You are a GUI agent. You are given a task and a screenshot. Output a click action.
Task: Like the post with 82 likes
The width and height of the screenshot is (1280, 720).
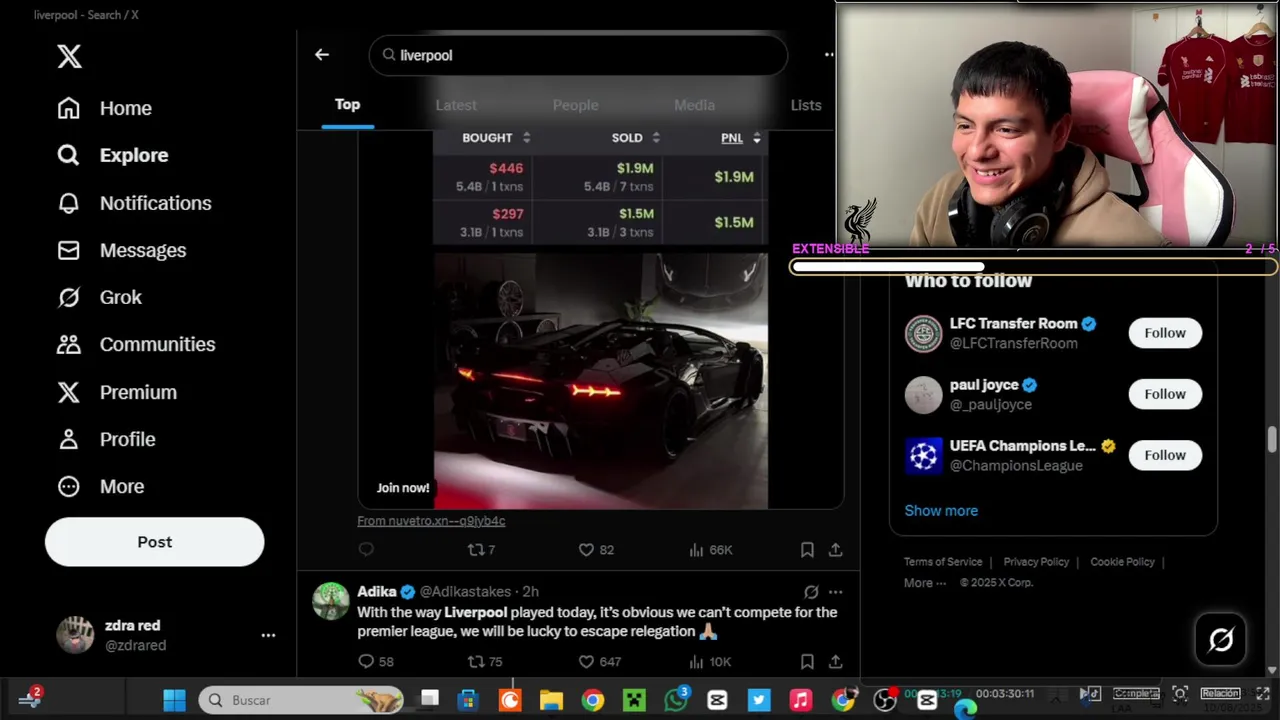pos(596,550)
